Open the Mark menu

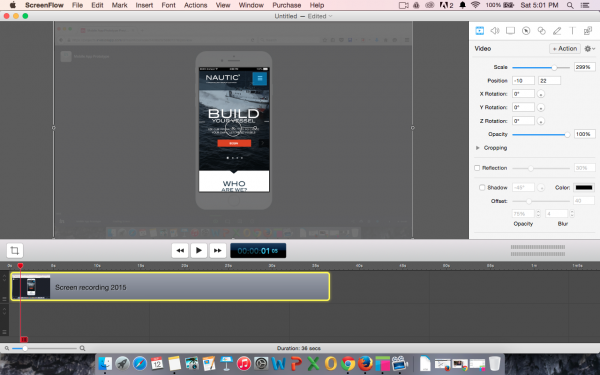[119, 5]
